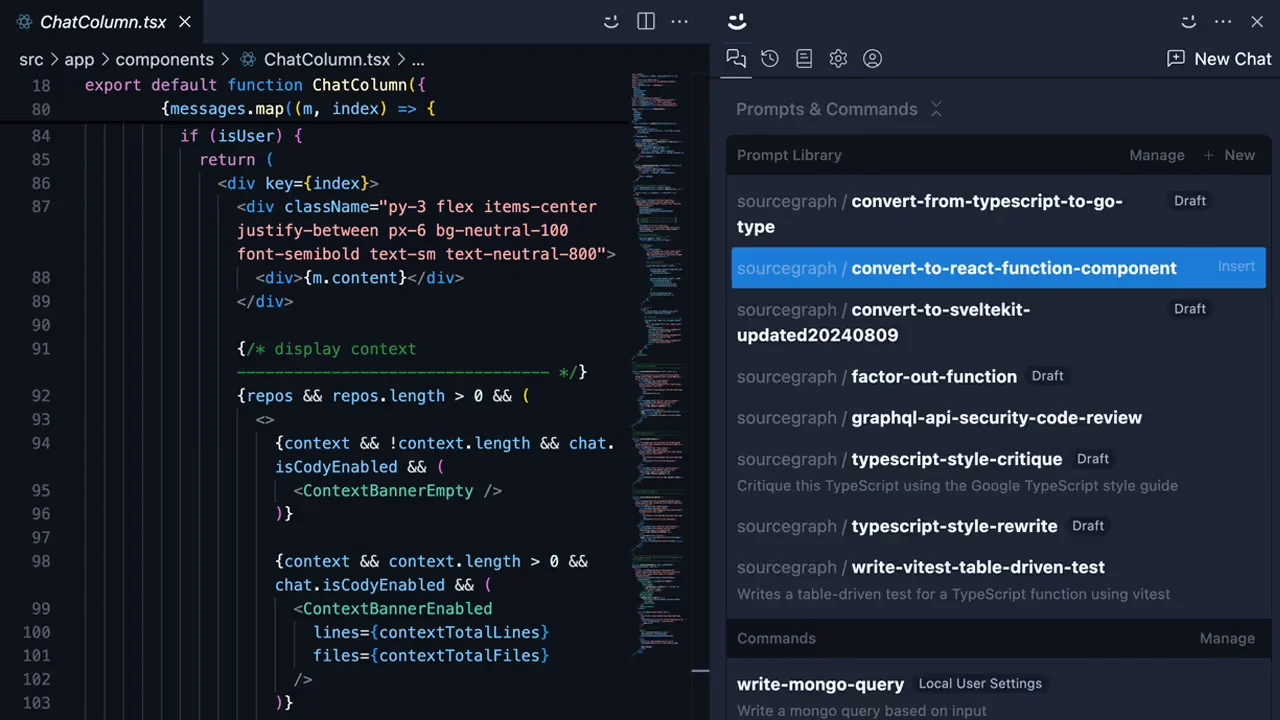Select the ChatColumn.tsx editor tab
1280x720 pixels.
pos(103,21)
